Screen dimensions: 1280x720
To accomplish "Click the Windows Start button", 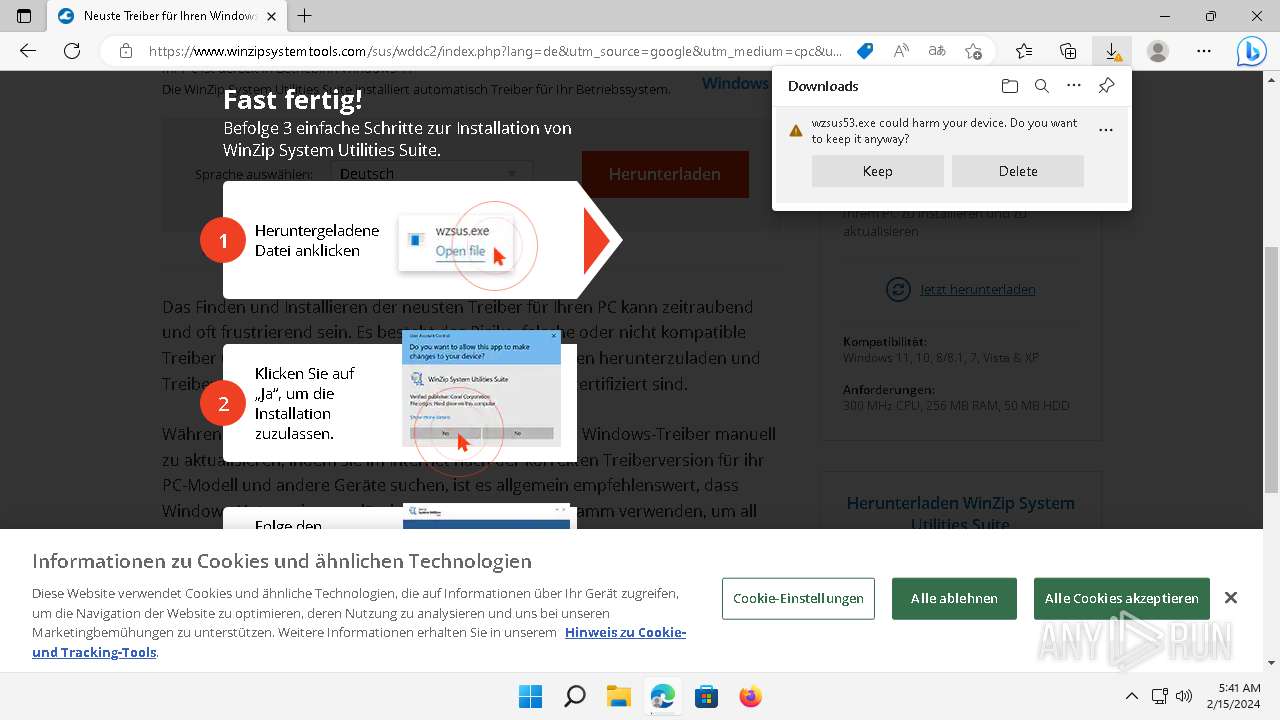I will point(530,696).
